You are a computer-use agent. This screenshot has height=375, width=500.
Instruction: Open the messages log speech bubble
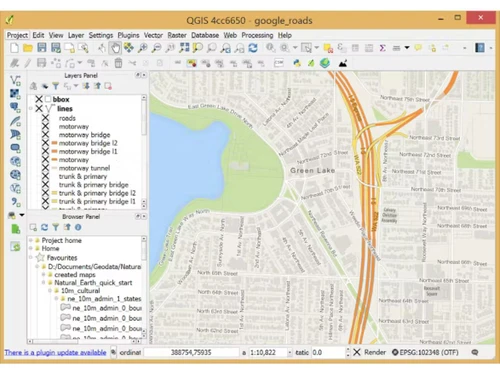coord(475,352)
